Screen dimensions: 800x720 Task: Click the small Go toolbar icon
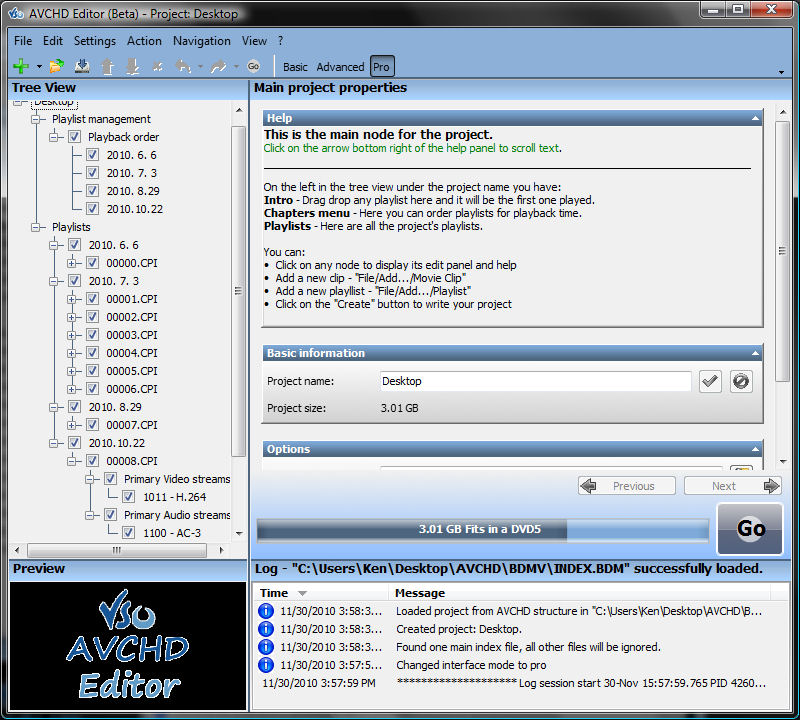pyautogui.click(x=254, y=66)
